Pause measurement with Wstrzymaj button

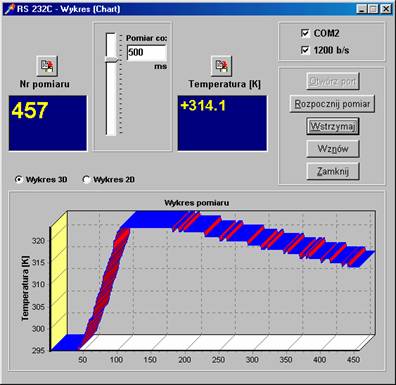[333, 126]
